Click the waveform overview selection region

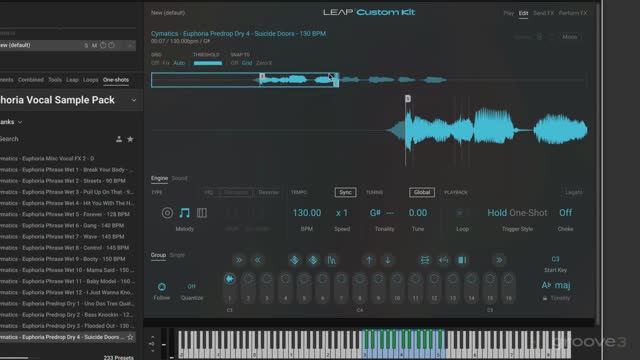pyautogui.click(x=245, y=80)
